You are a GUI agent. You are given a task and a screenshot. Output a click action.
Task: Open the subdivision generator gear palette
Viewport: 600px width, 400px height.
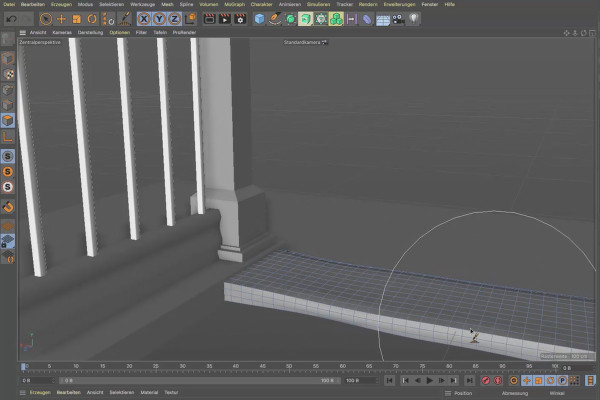tap(321, 19)
